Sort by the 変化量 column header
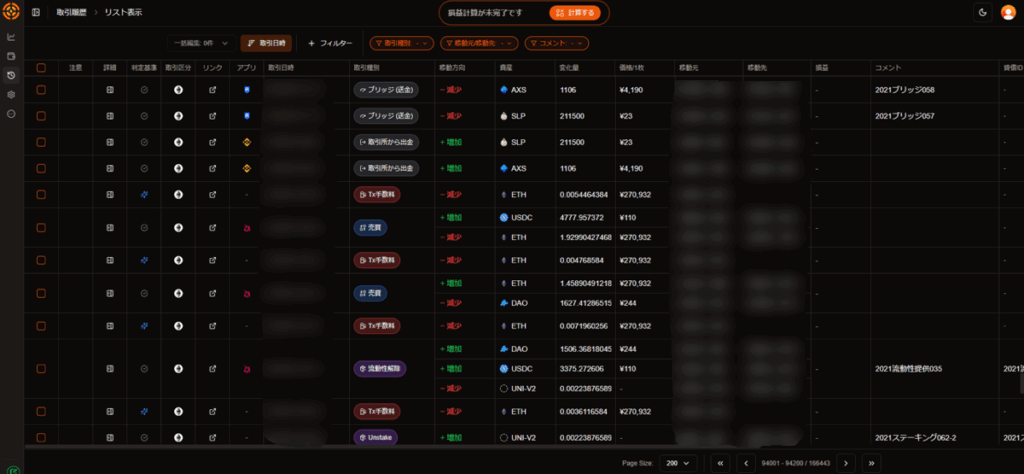 pos(573,68)
